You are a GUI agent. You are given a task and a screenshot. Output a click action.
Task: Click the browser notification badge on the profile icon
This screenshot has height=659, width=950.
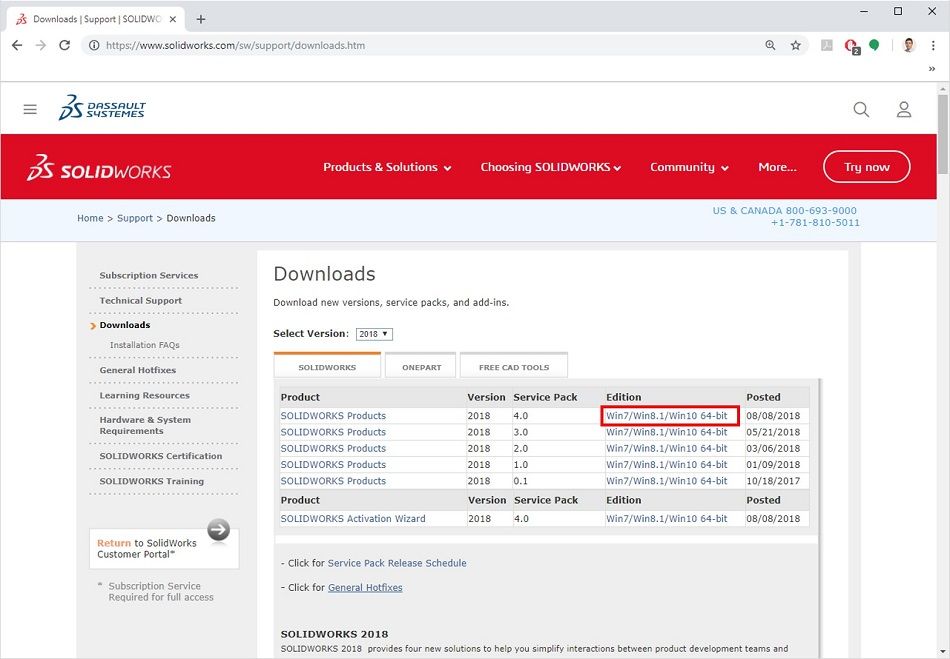(x=856, y=49)
